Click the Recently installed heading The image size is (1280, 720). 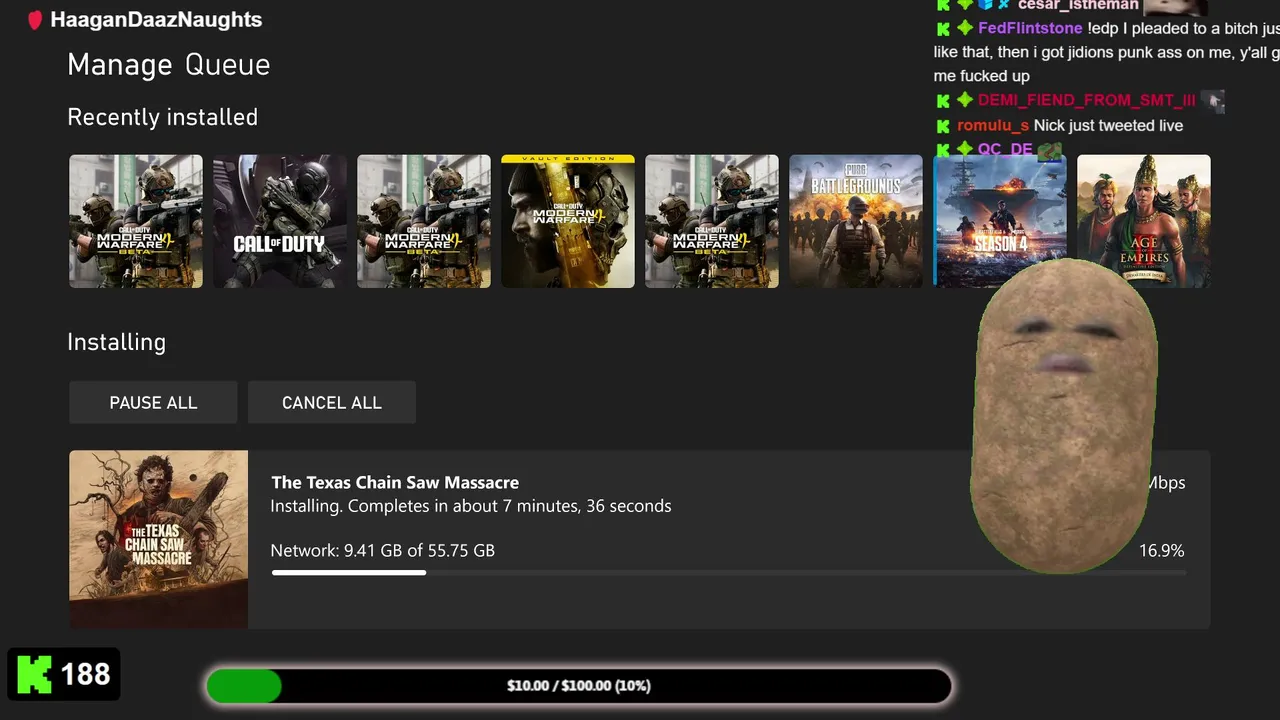click(x=162, y=117)
